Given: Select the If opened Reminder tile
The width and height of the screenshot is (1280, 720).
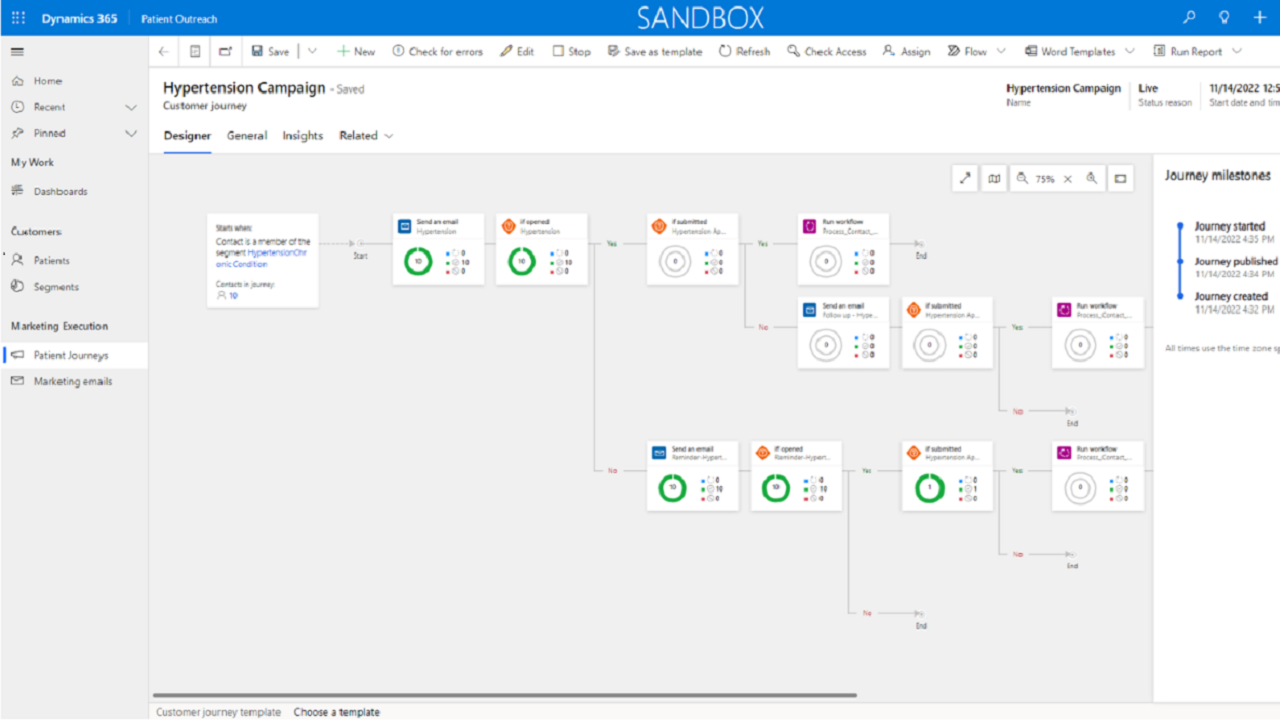Looking at the screenshot, I should (x=796, y=476).
